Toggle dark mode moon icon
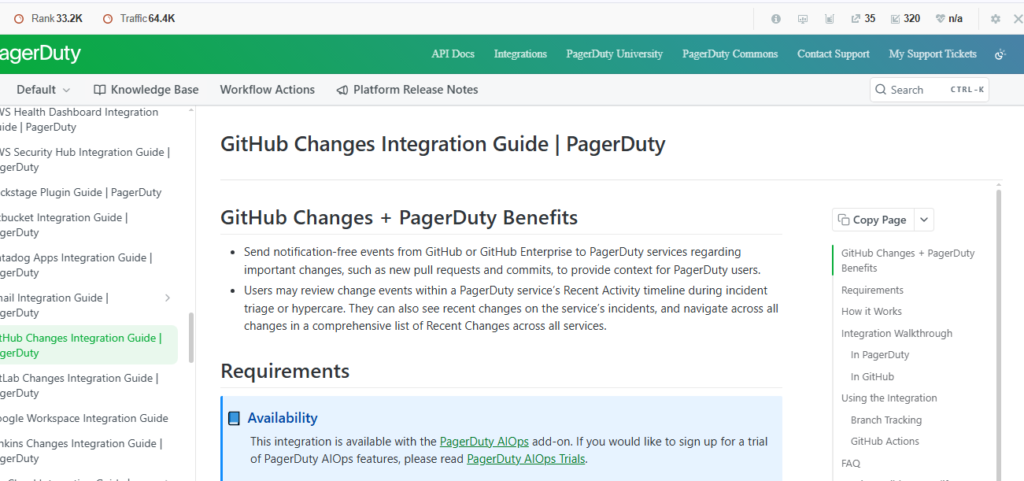The height and width of the screenshot is (481, 1024). click(x=1000, y=54)
